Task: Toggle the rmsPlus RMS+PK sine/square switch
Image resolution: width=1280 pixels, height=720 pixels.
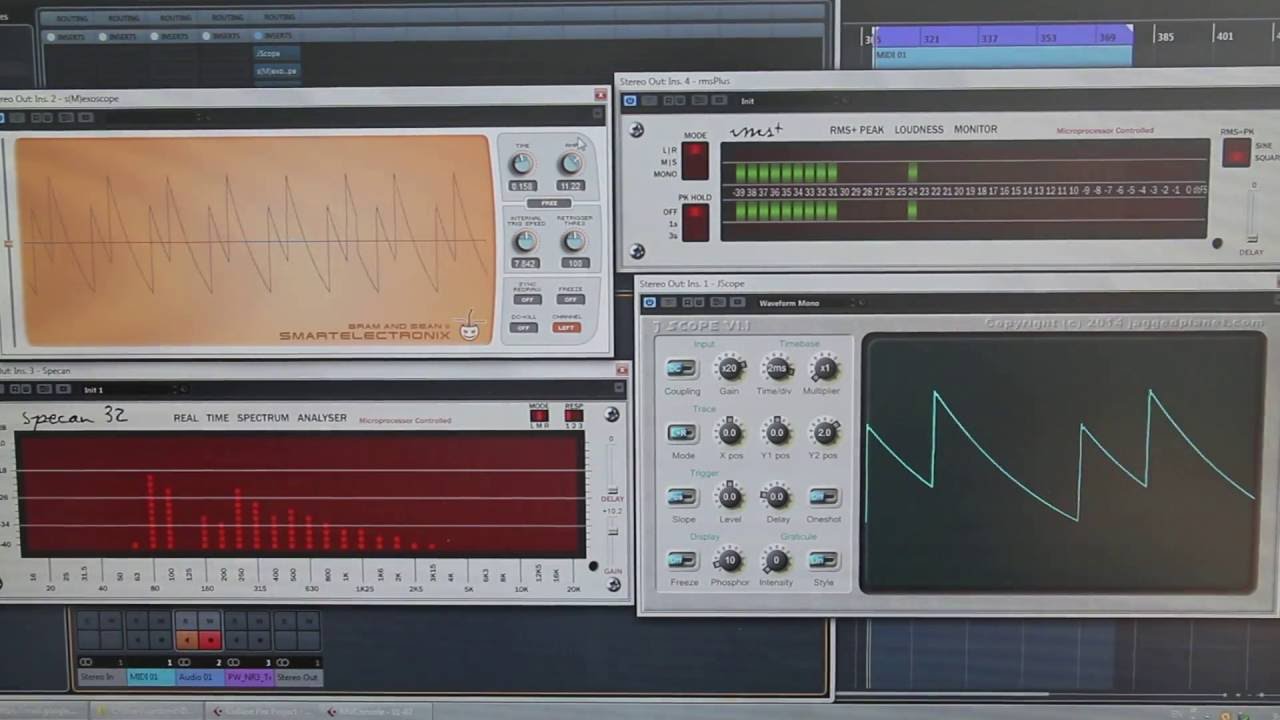Action: 1237,152
